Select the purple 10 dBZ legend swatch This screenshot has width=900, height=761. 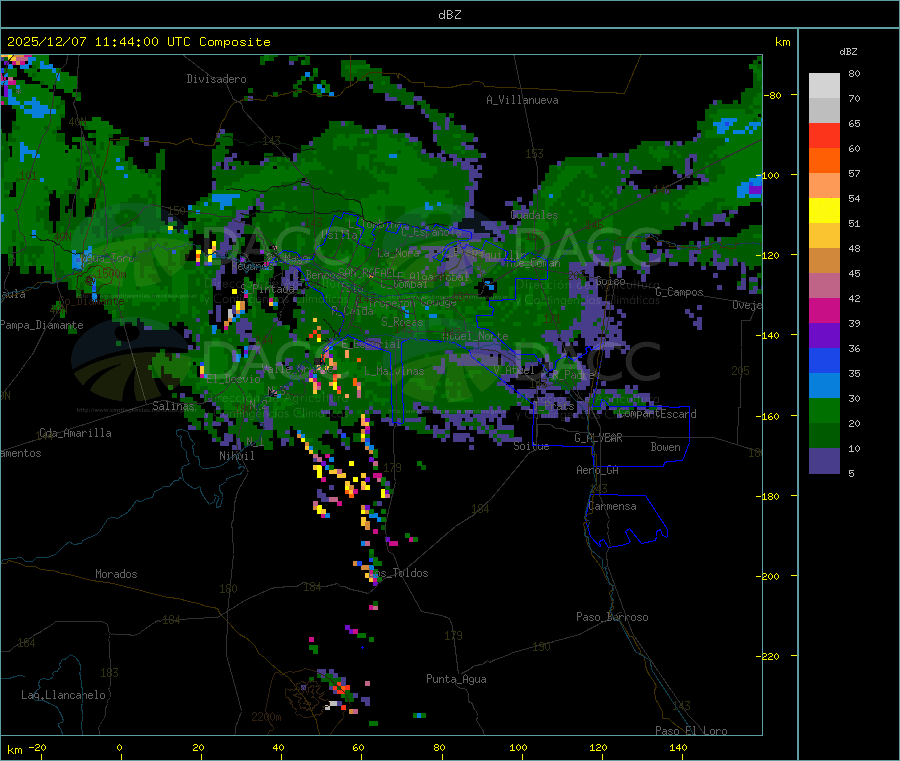[824, 460]
